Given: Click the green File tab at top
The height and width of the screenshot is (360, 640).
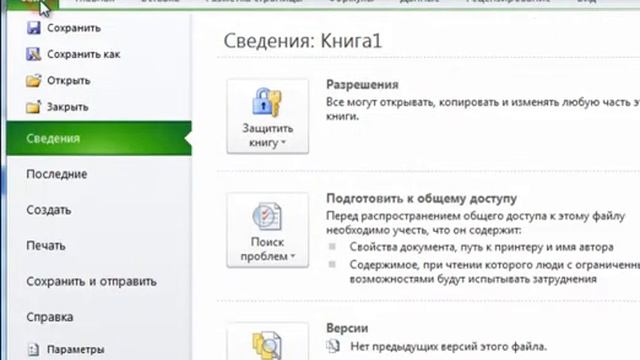Looking at the screenshot, I should (x=33, y=4).
